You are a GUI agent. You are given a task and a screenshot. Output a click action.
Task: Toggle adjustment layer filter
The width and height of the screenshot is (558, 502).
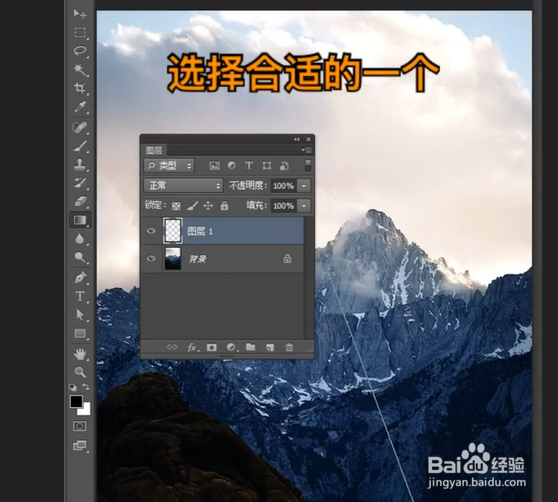click(231, 165)
